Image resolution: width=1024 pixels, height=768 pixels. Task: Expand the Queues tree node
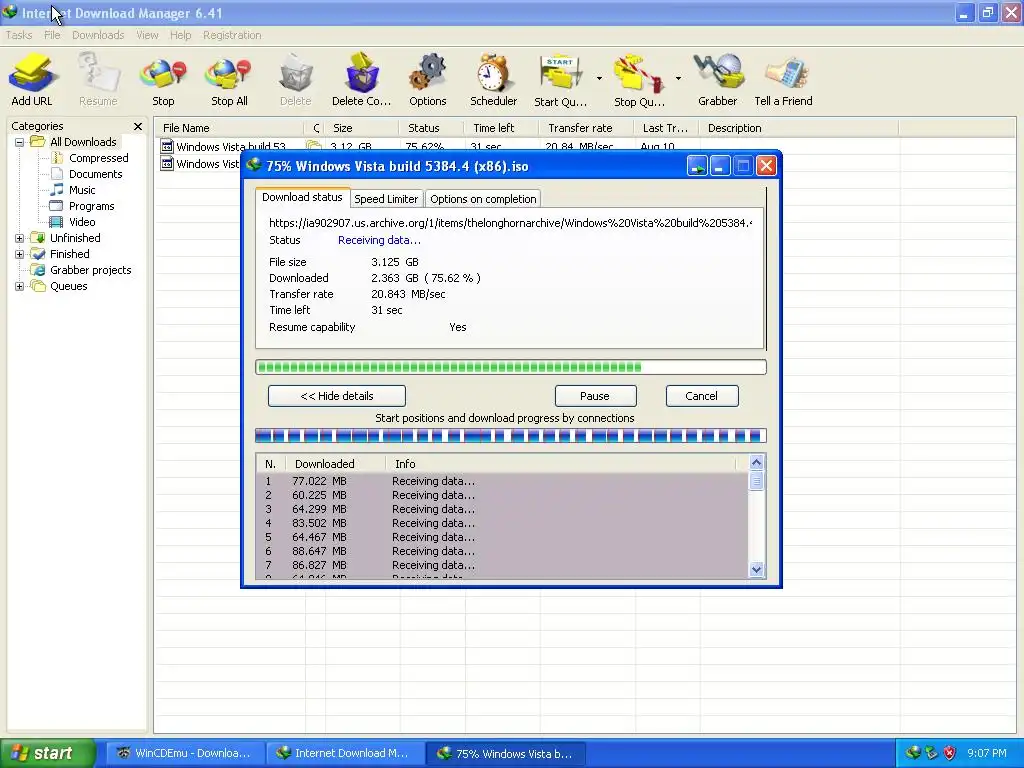point(20,286)
